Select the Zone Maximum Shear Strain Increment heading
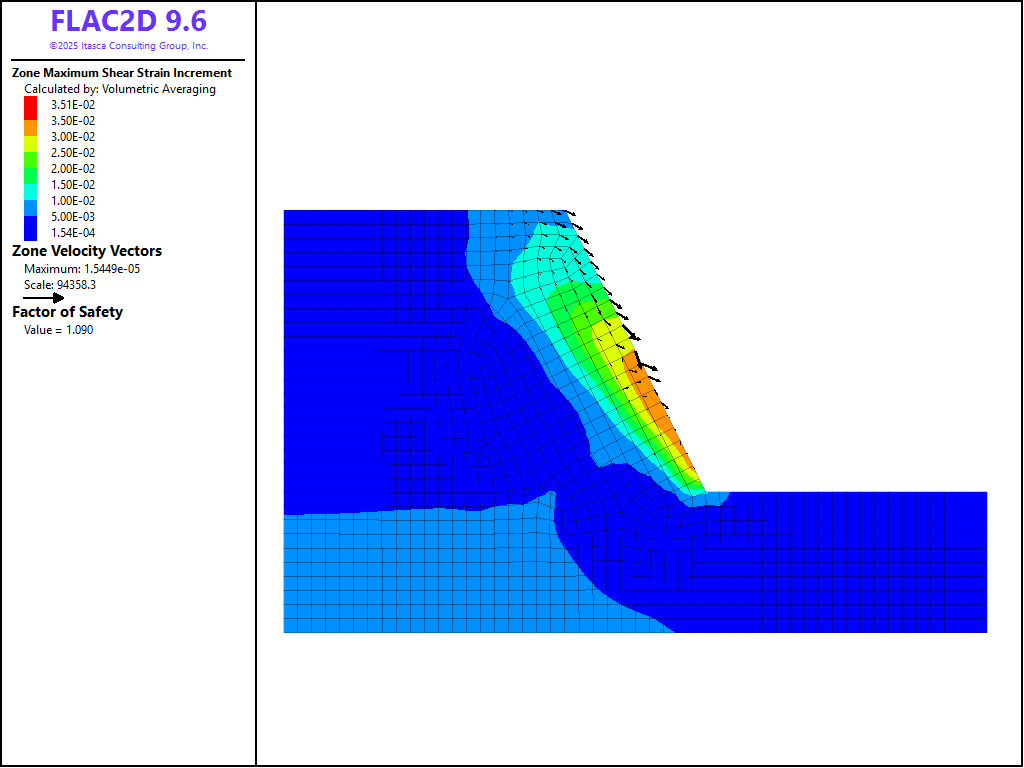Screen dimensions: 1024x768 [122, 73]
